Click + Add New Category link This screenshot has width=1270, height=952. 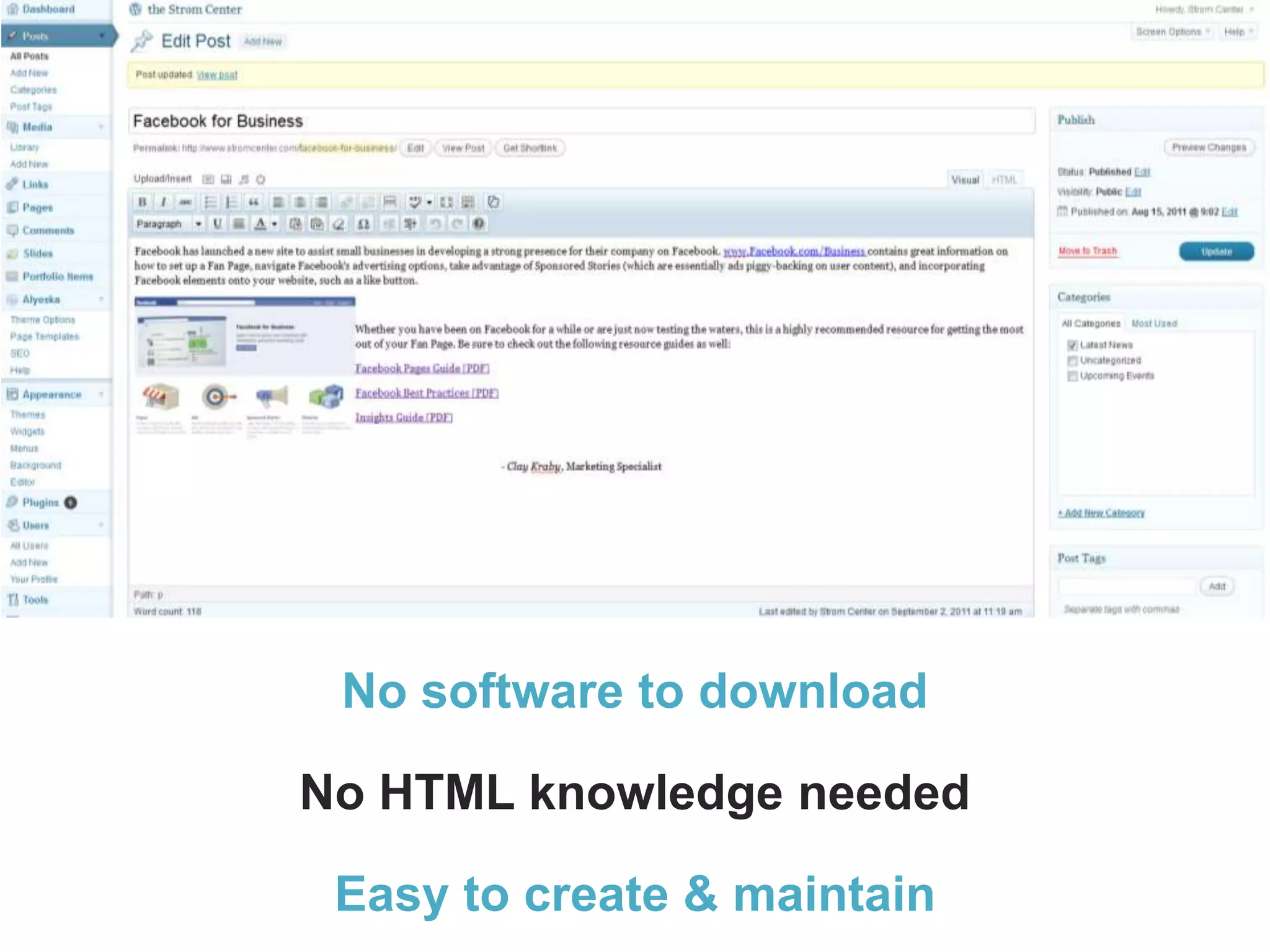[1101, 513]
